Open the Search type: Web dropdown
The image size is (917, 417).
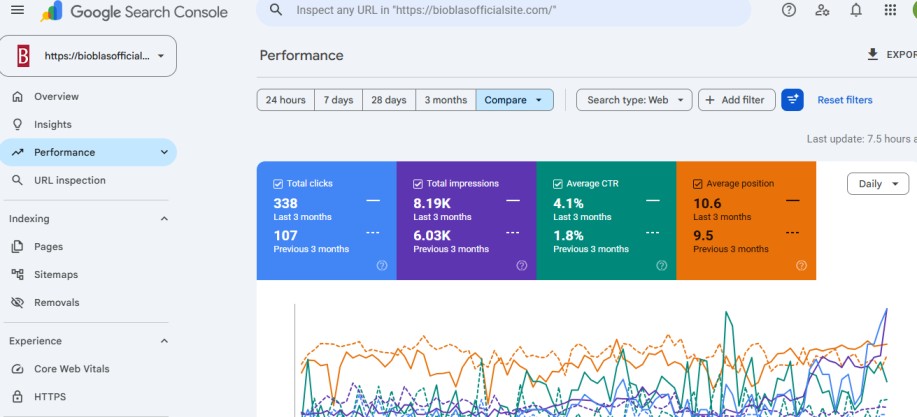point(634,100)
